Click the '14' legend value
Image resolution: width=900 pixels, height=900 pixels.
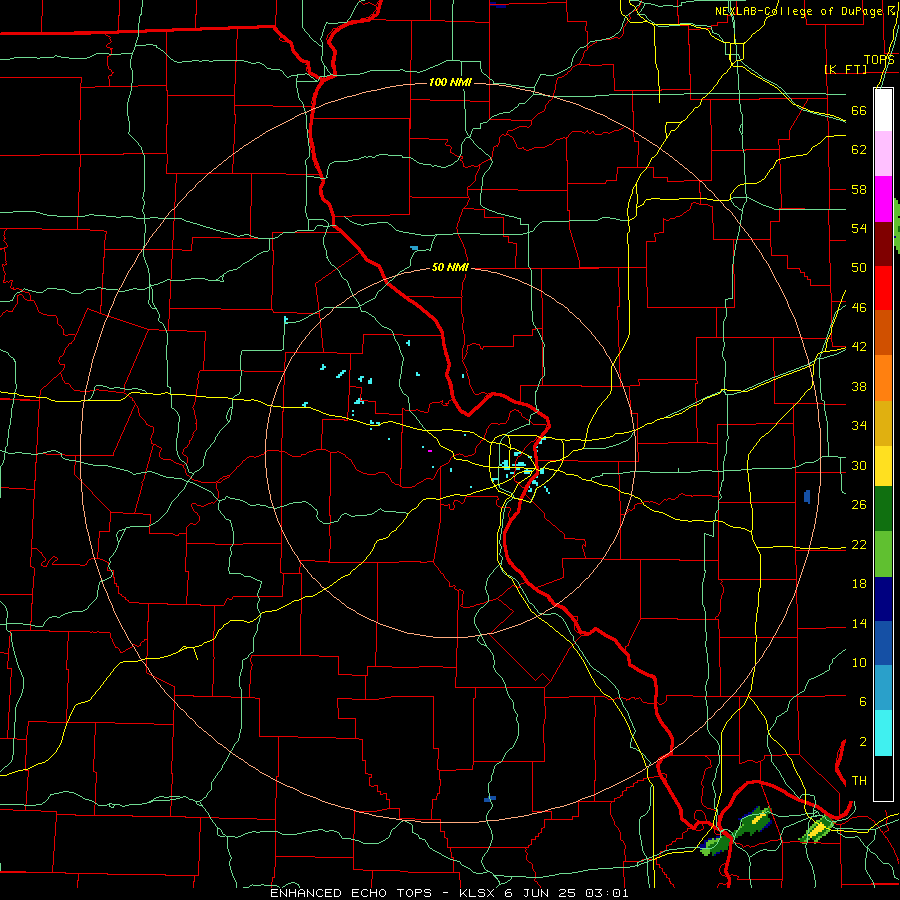(859, 623)
